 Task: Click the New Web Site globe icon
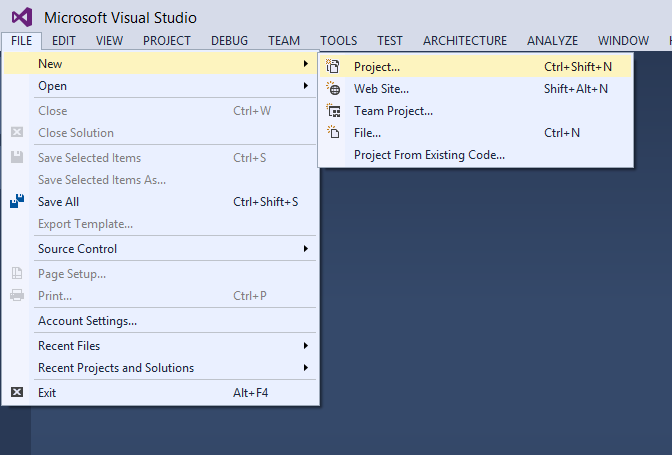pos(333,89)
